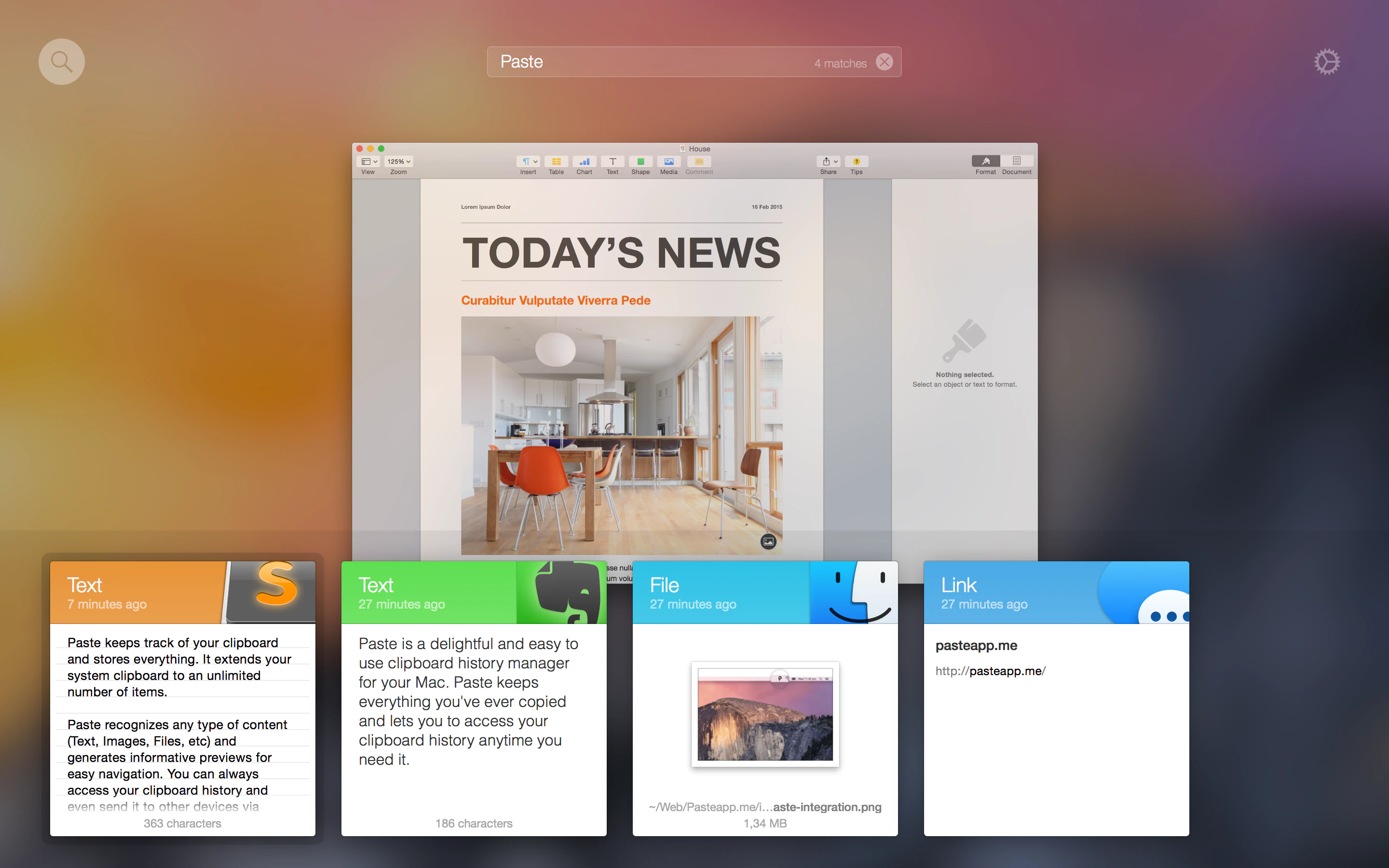This screenshot has width=1389, height=868.
Task: Click the pasteapp.me link card URL
Action: [x=990, y=671]
